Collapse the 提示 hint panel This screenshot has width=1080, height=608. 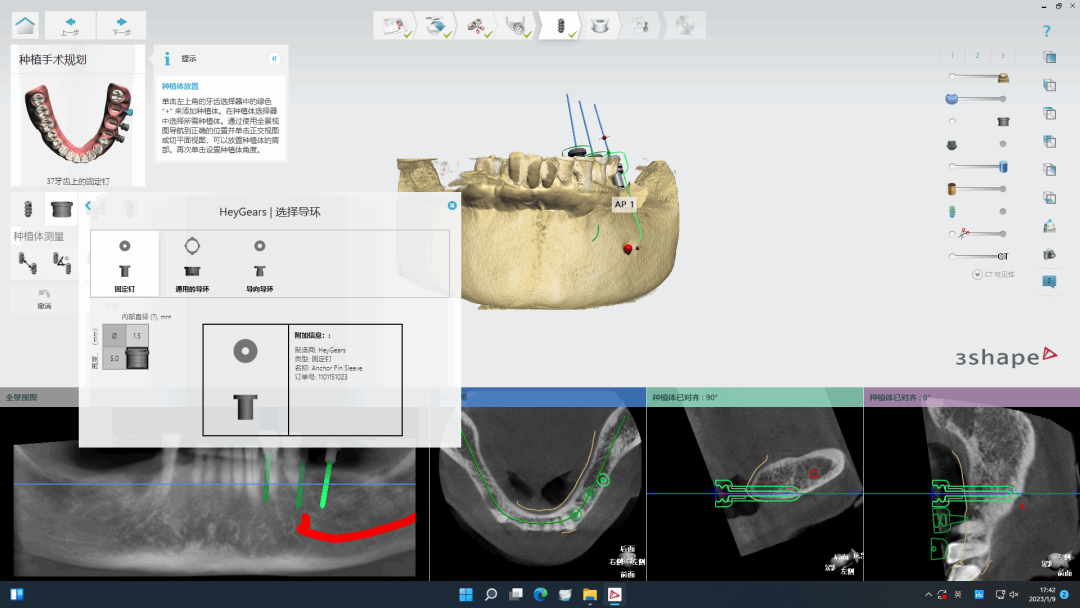(274, 59)
